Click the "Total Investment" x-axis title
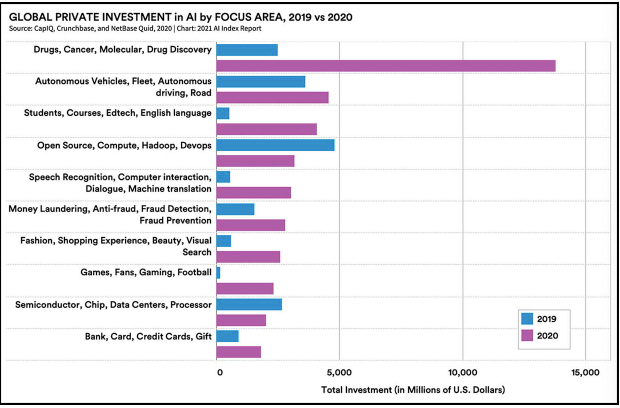 (399, 388)
